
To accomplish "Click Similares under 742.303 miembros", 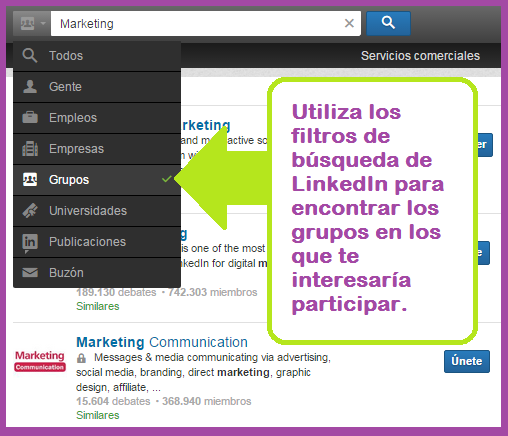I will point(98,306).
